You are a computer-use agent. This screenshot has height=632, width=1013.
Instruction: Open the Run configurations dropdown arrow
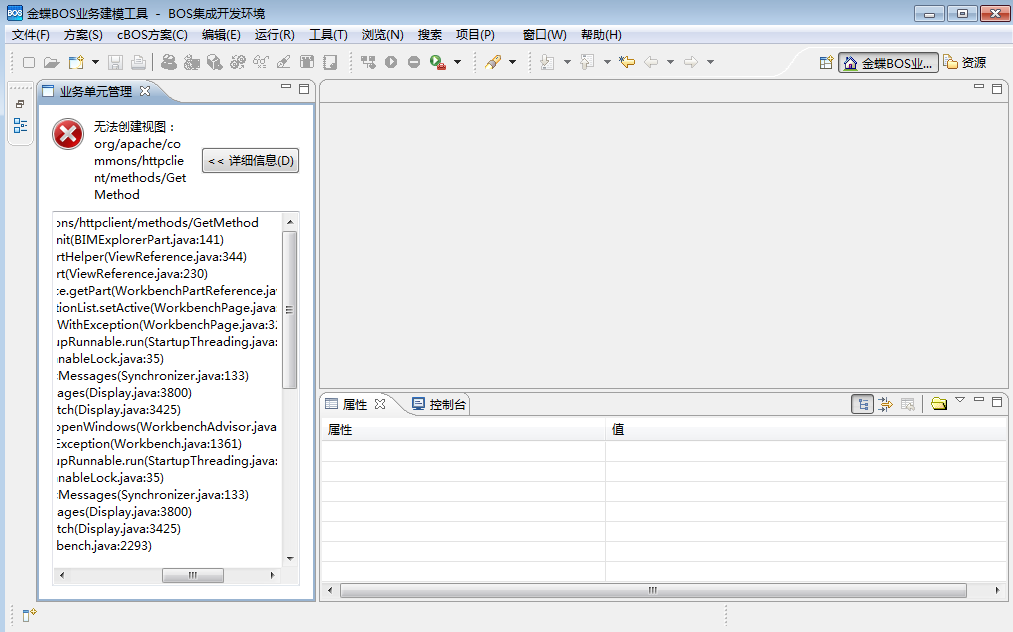click(x=457, y=62)
